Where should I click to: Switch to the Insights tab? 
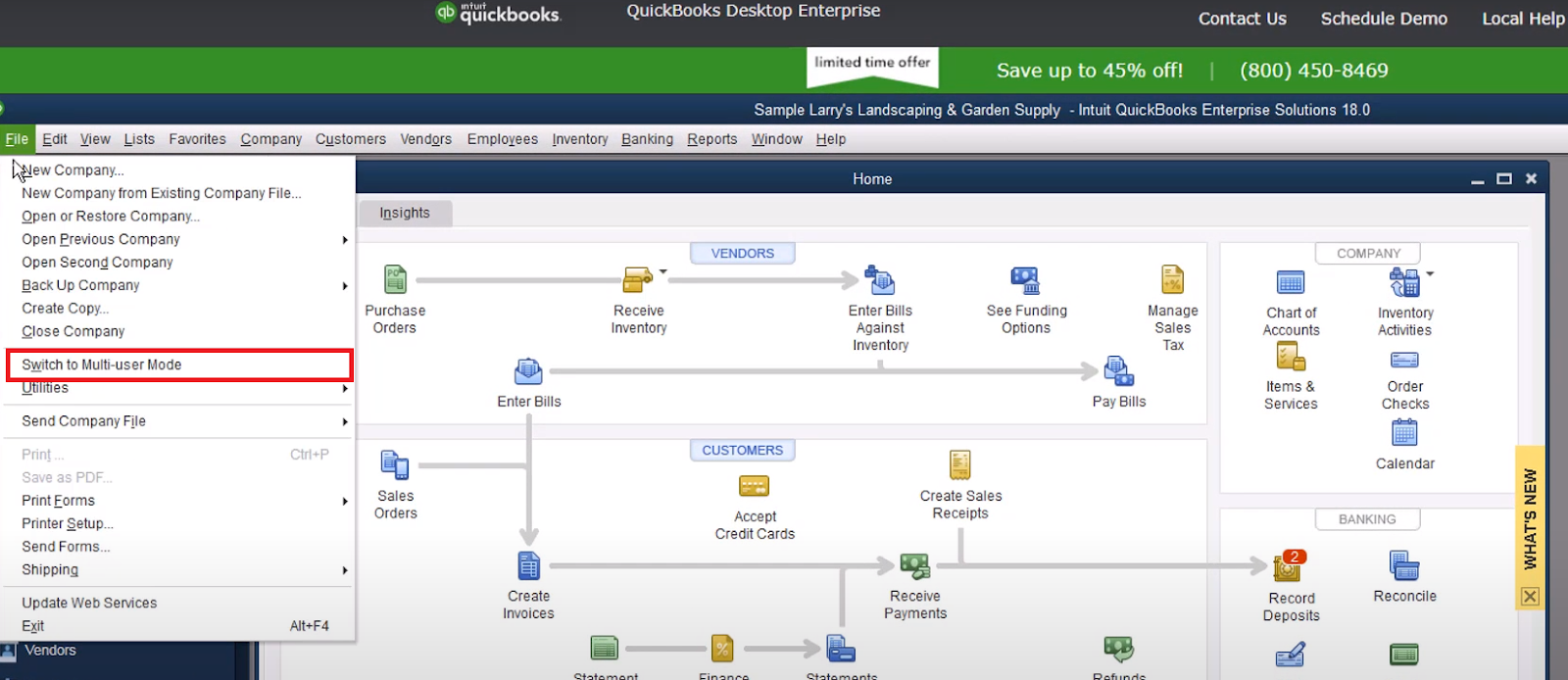[x=405, y=213]
